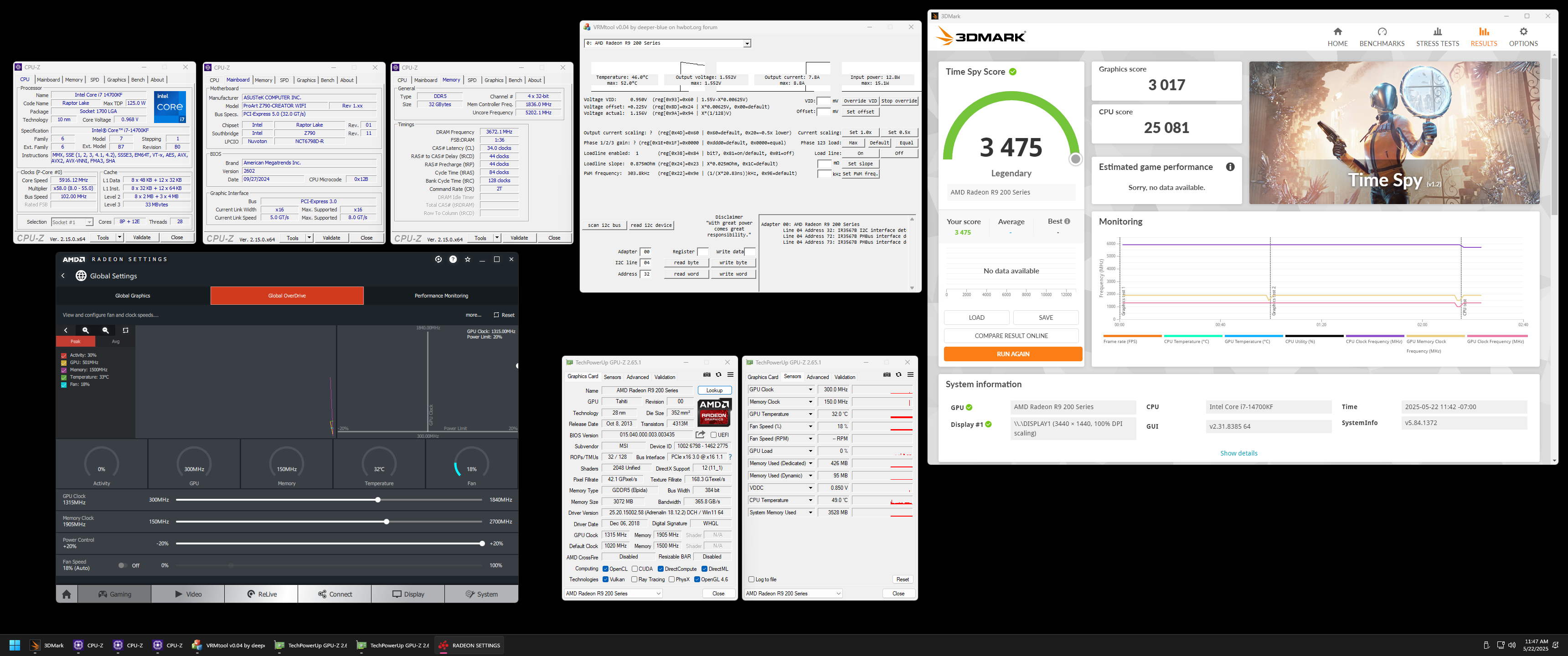Open 3DMark Stress Tests
Screen dimensions: 1568x656
(1437, 36)
